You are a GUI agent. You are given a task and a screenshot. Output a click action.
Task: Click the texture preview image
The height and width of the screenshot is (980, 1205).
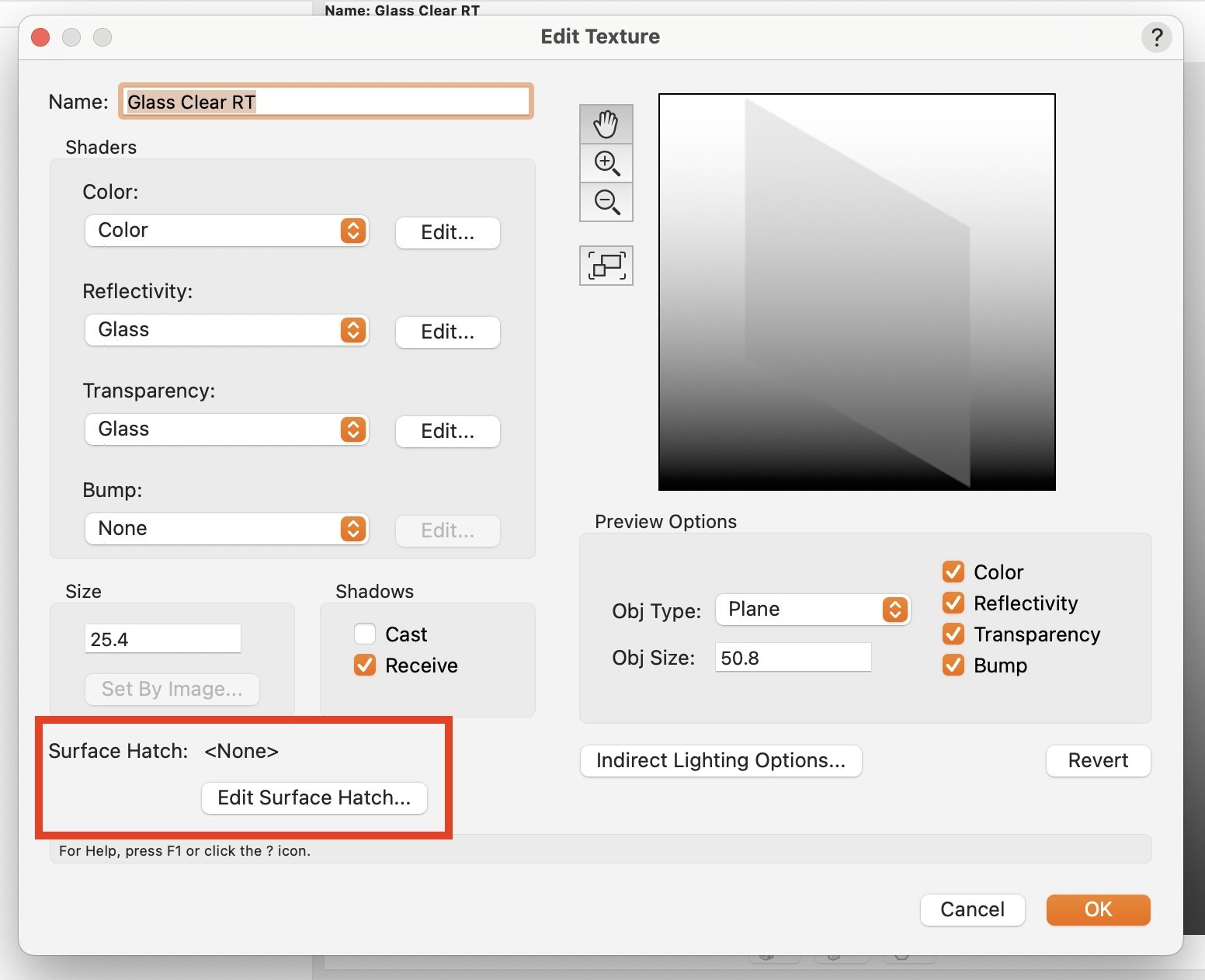coord(856,291)
